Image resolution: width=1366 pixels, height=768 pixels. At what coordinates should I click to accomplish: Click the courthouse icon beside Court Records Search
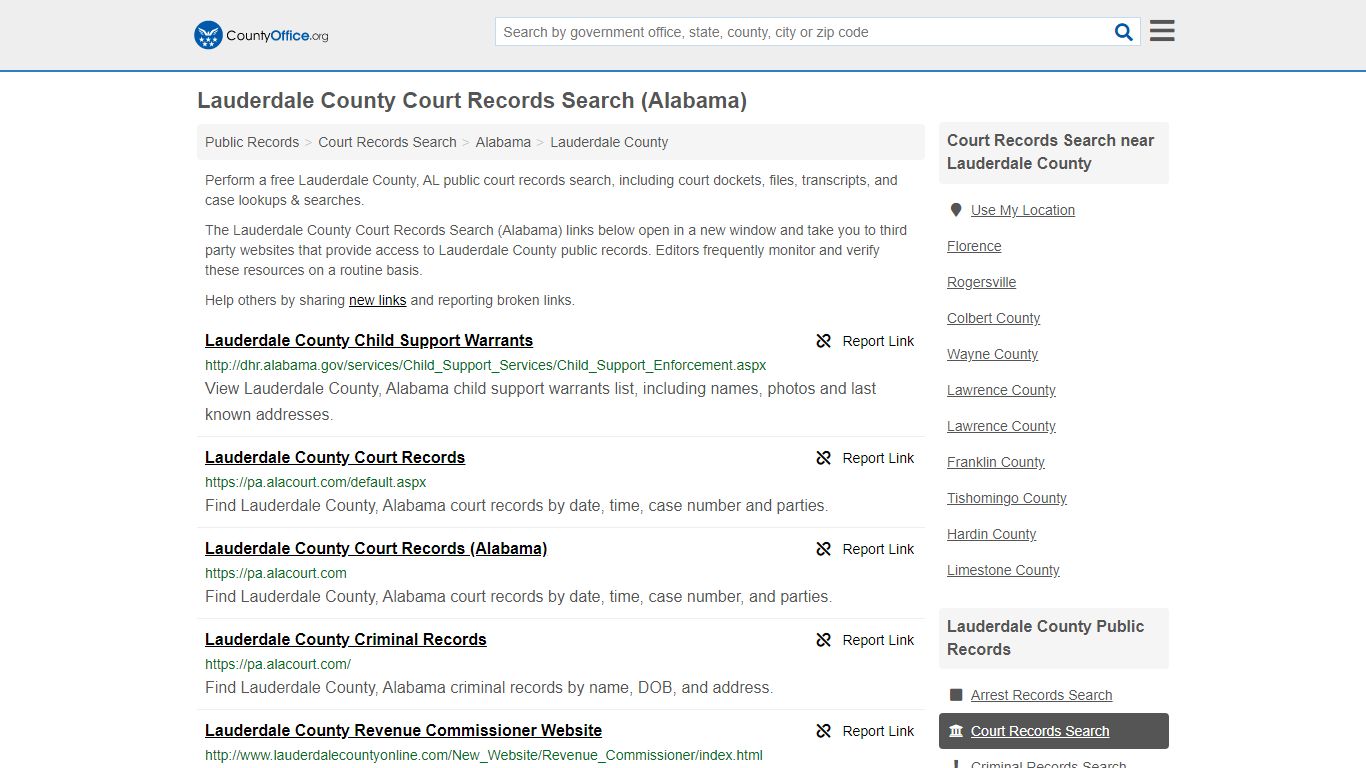[956, 731]
